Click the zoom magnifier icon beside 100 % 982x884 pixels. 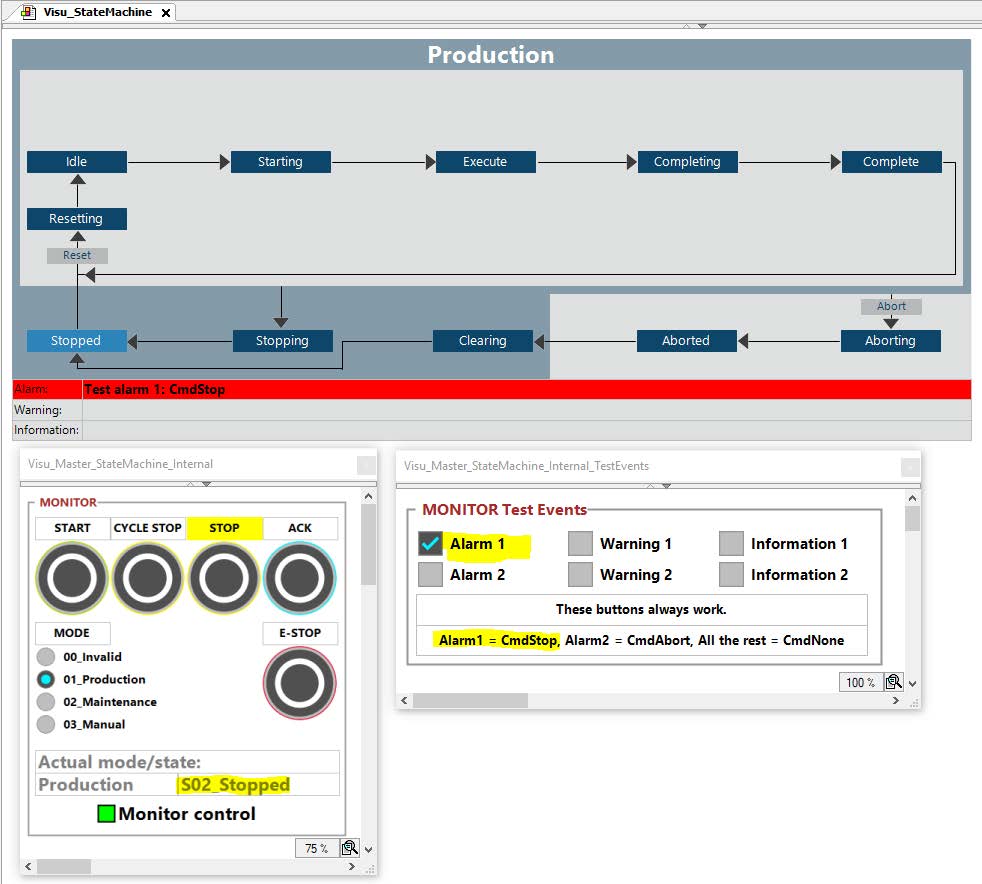[893, 682]
